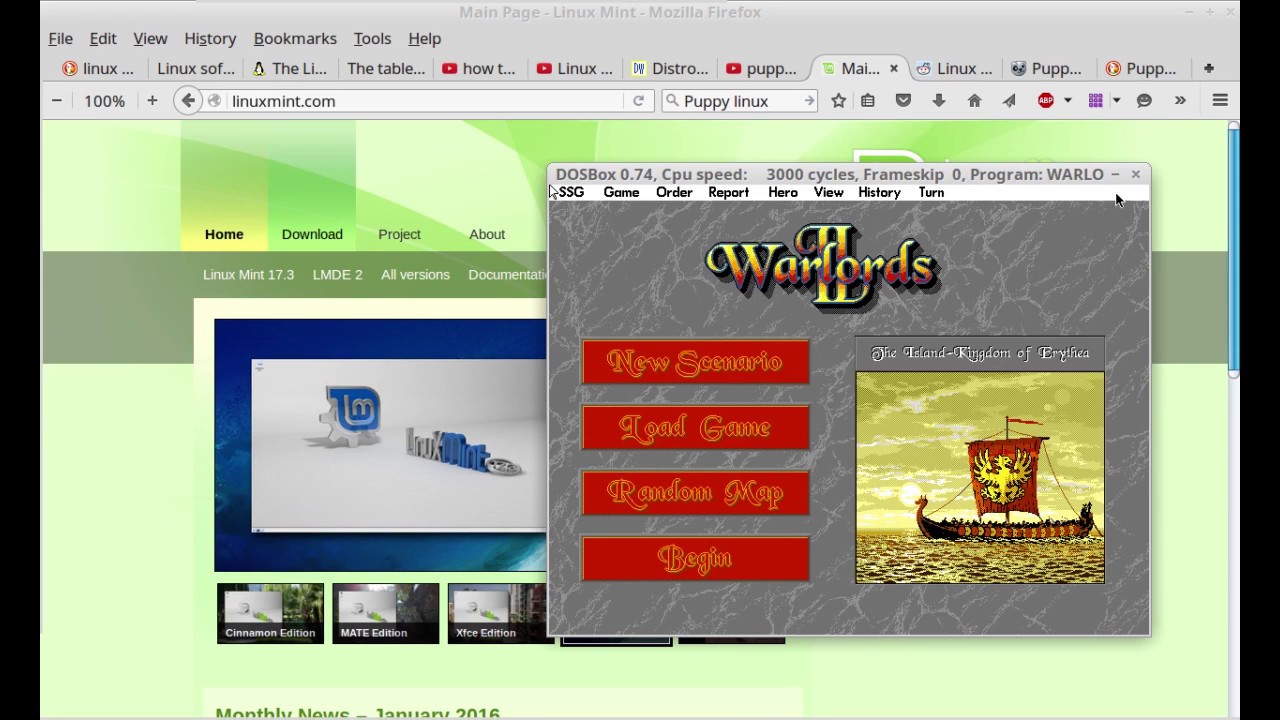
Task: Open the 'Linux Mint 17.3' sublink
Action: point(248,274)
